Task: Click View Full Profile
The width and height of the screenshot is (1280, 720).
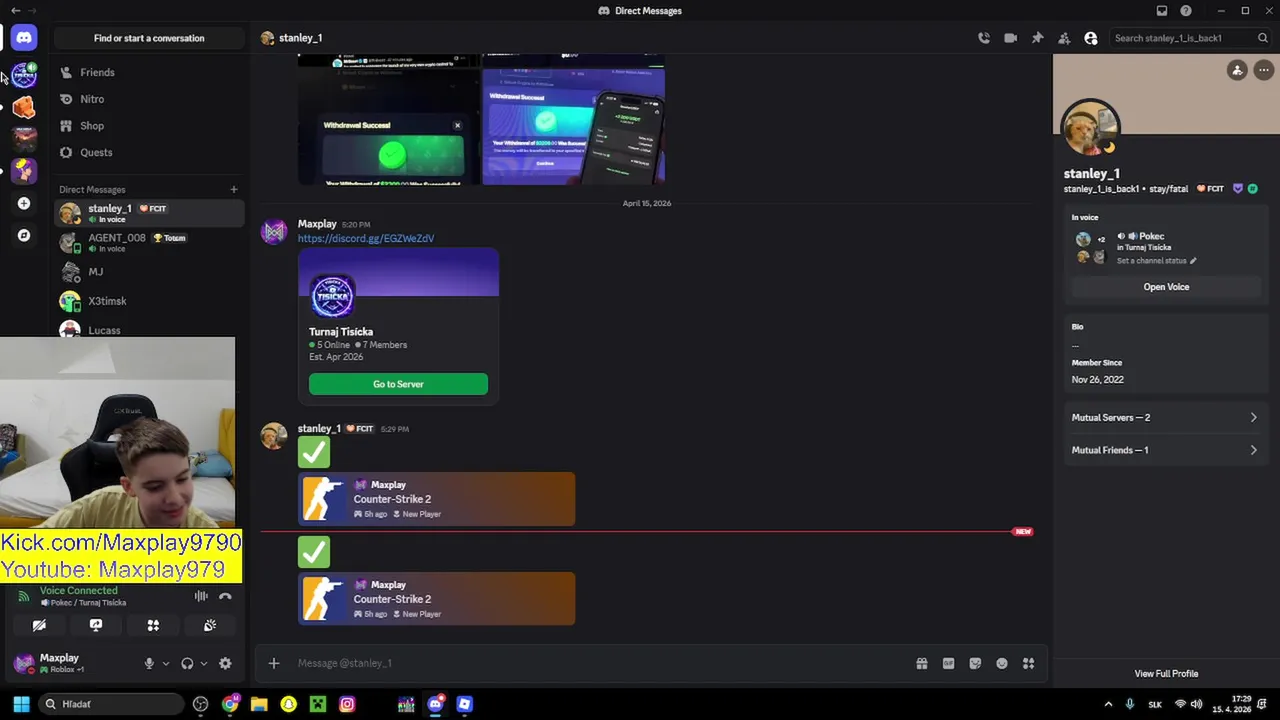Action: pos(1166,674)
